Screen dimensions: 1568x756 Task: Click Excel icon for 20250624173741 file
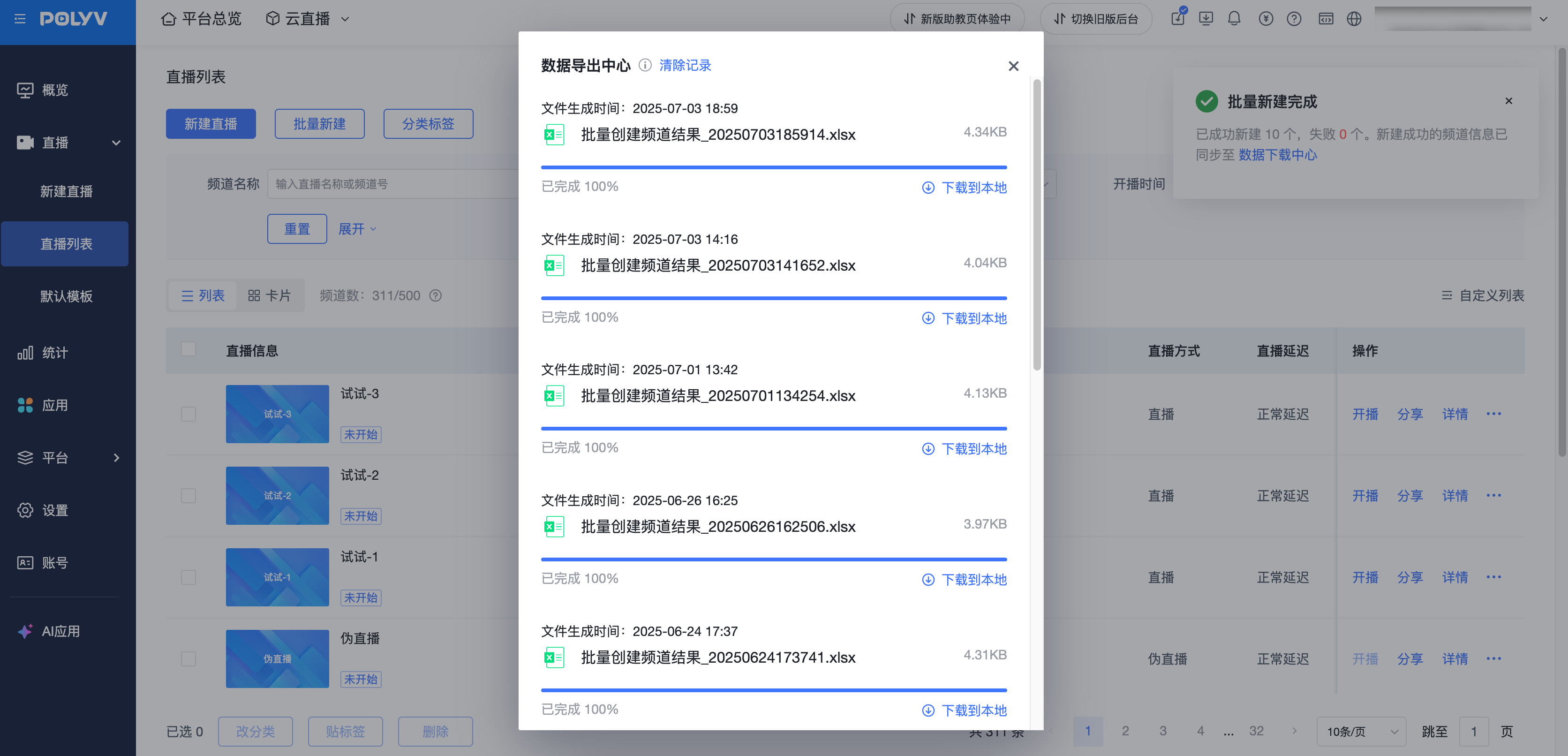[554, 658]
